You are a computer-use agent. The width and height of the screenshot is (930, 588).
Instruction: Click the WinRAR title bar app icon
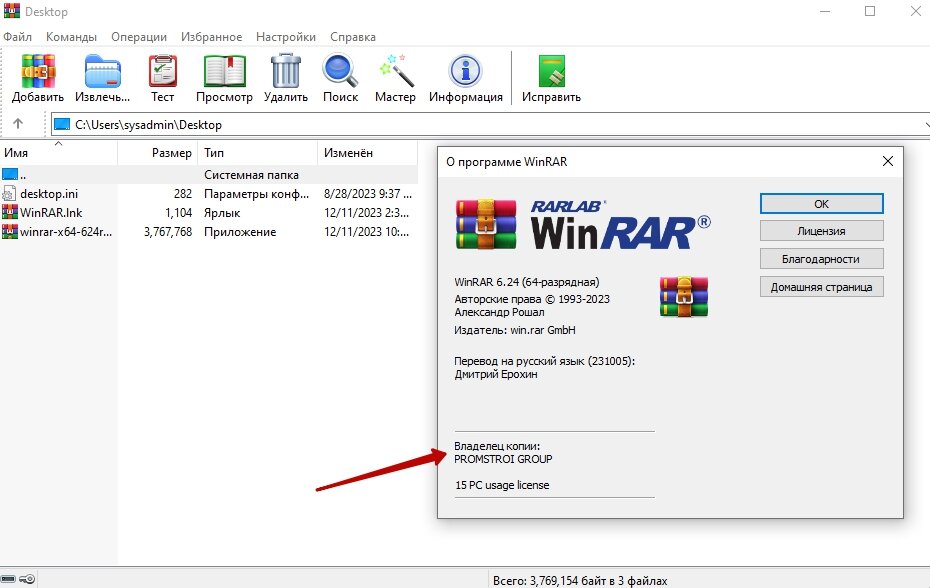[x=12, y=11]
